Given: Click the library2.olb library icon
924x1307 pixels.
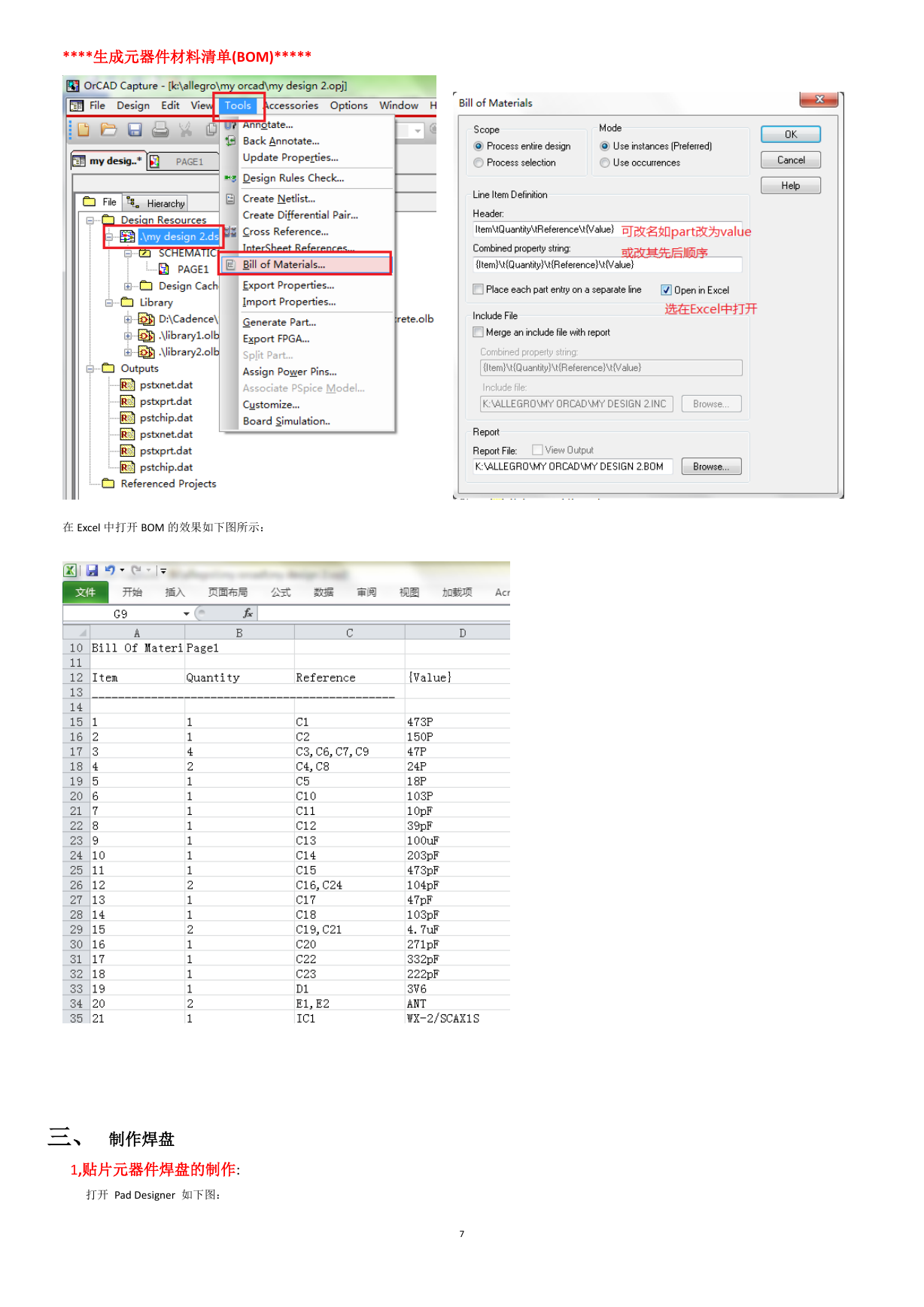Looking at the screenshot, I should click(x=147, y=352).
